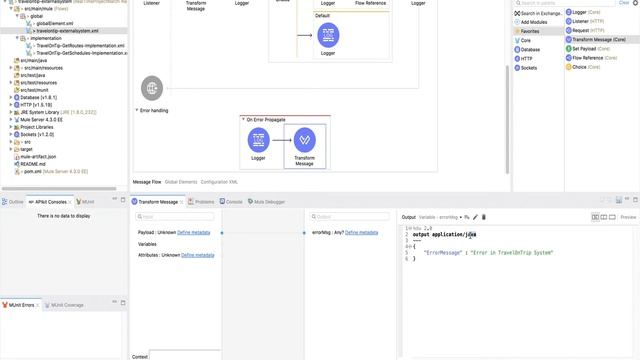The image size is (640, 360).
Task: Open Search in Exchange in the palette
Action: (538, 13)
